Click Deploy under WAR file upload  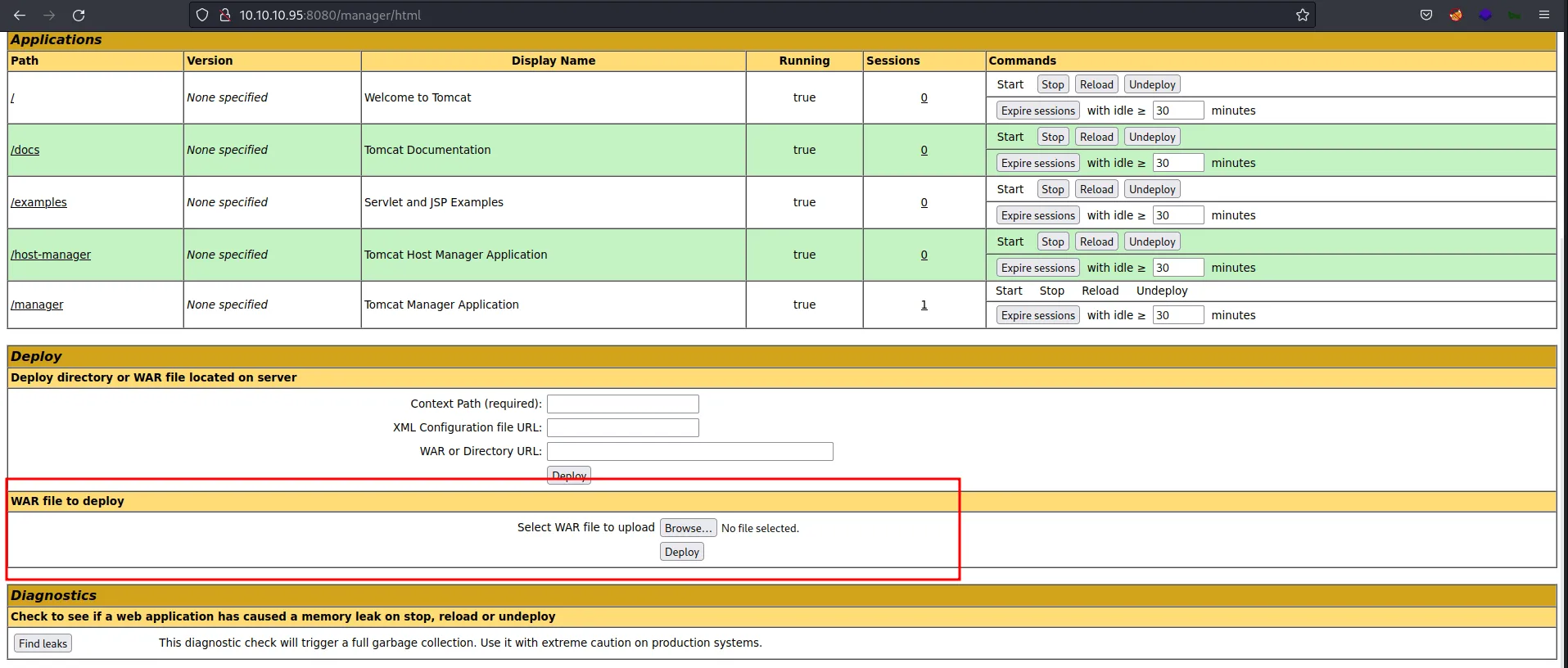point(681,552)
